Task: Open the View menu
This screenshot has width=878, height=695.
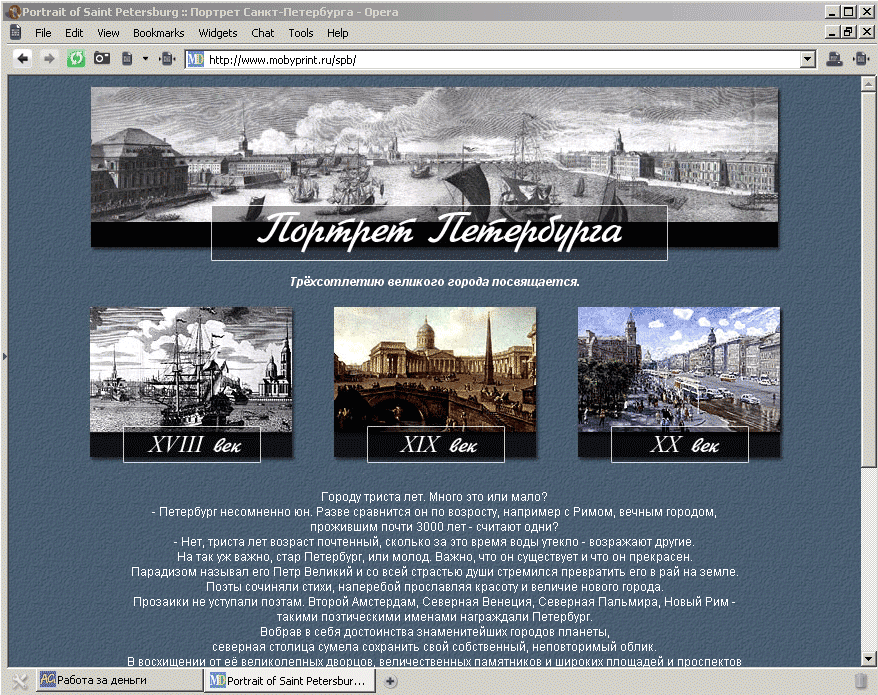Action: click(x=108, y=33)
